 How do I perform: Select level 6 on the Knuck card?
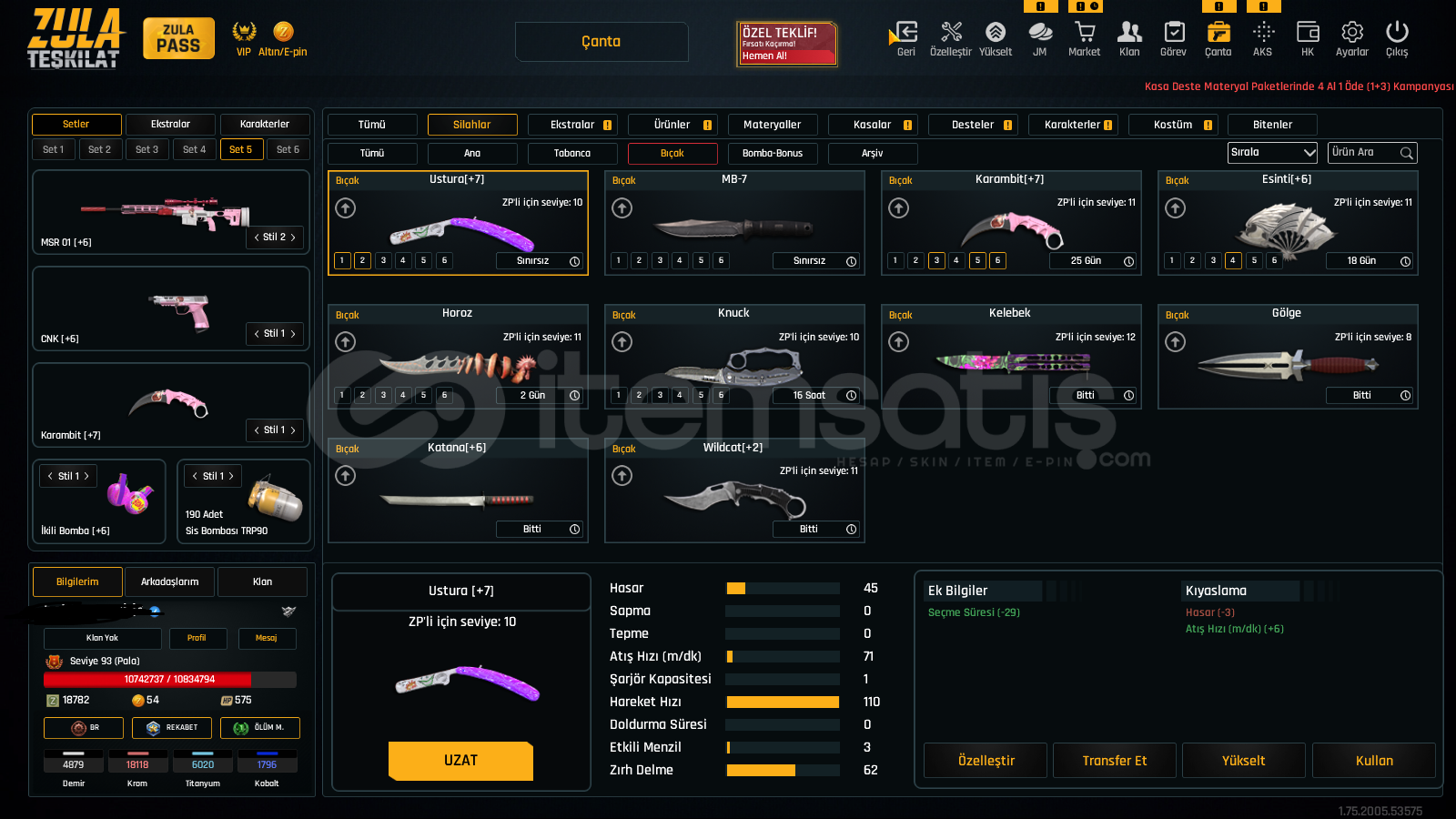click(721, 395)
